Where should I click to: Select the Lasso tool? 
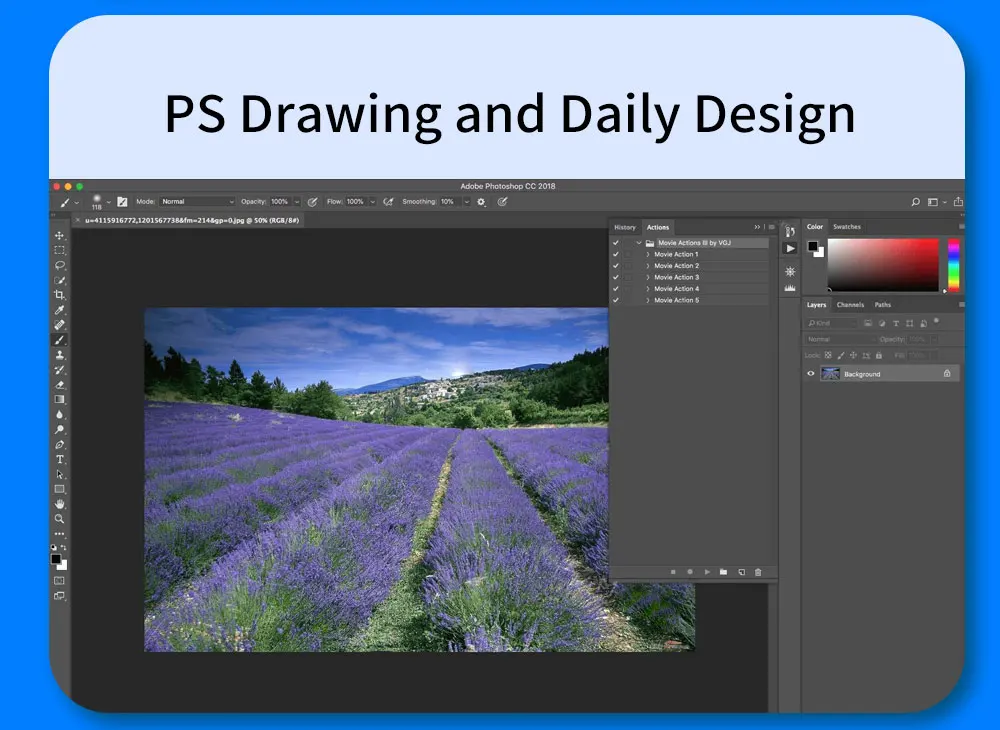pos(59,265)
